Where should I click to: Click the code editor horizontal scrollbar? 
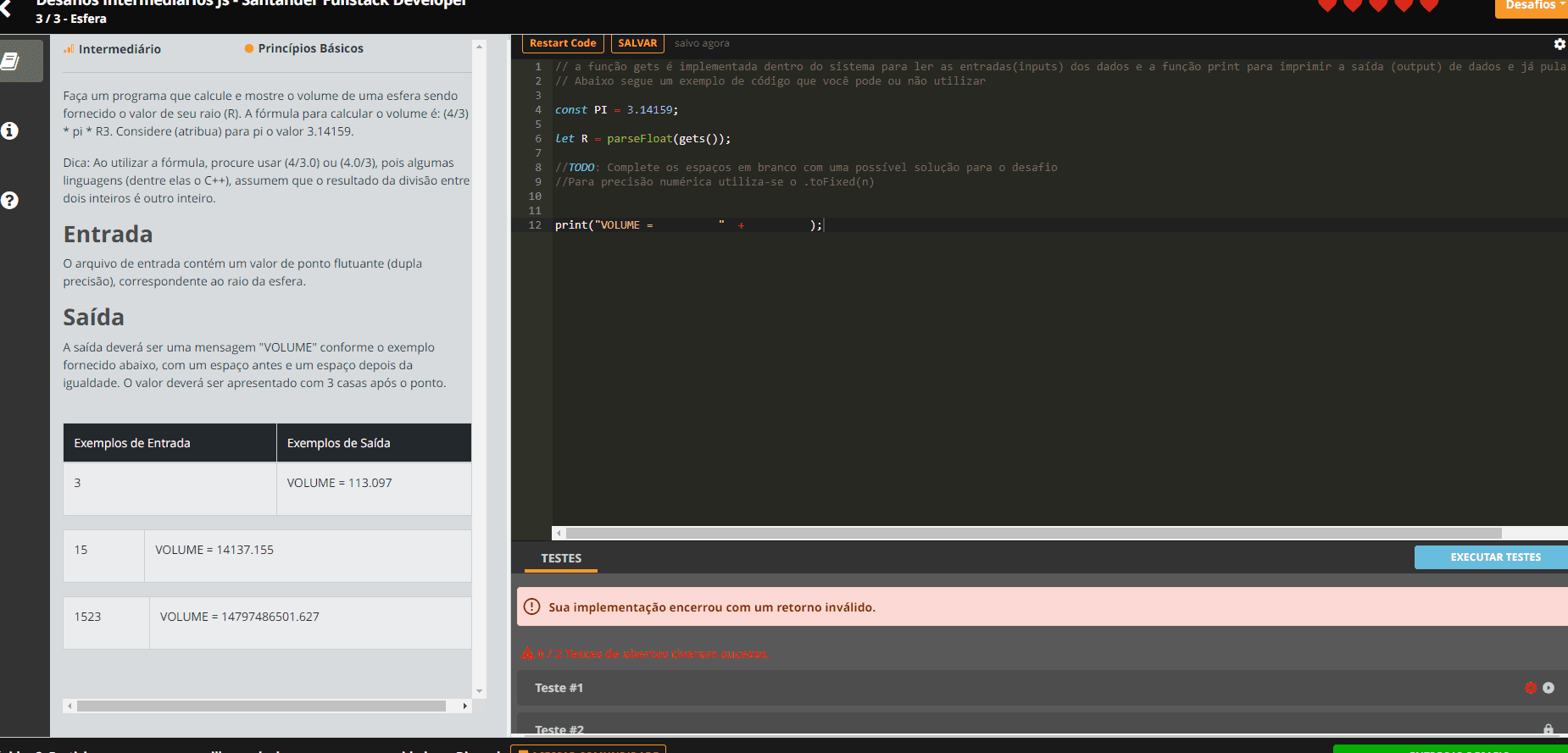point(1034,534)
